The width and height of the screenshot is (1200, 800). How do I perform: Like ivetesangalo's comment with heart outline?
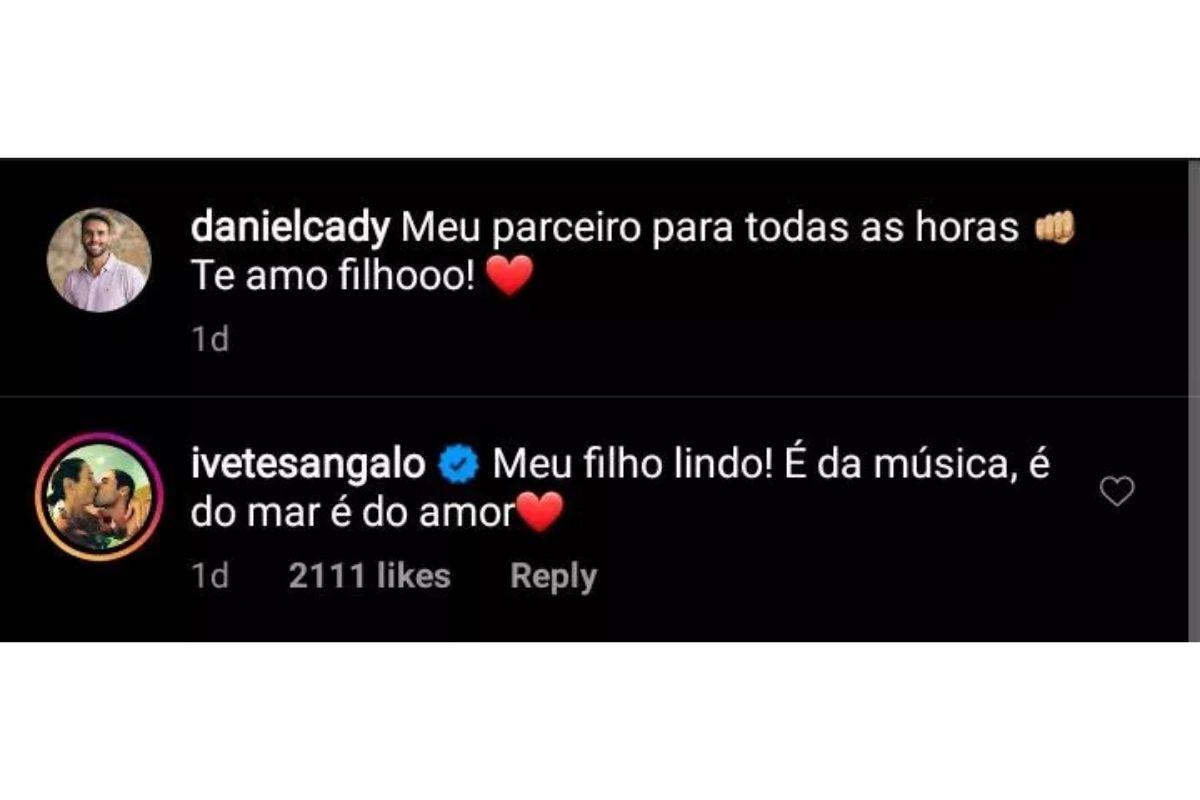(1116, 491)
